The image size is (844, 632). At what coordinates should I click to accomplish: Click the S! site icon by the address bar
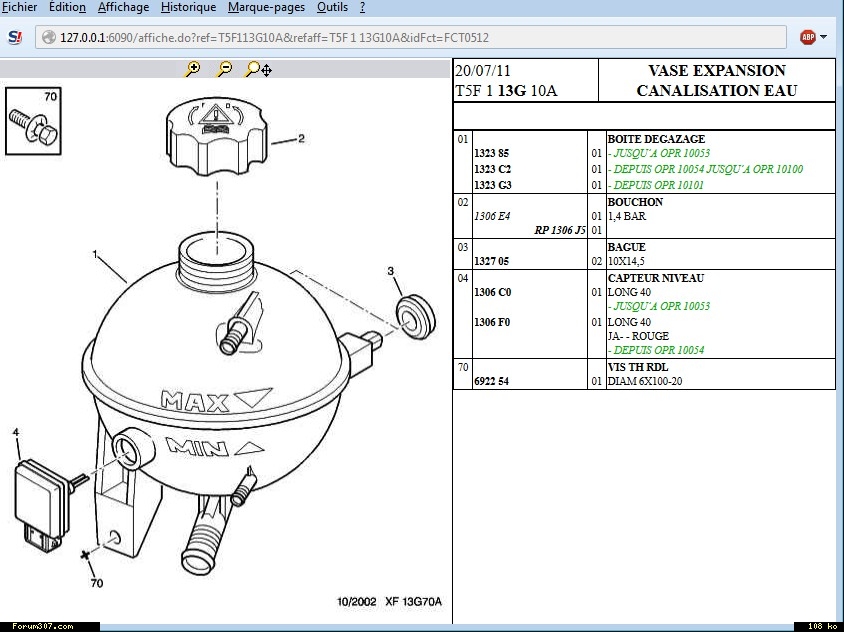coord(15,37)
